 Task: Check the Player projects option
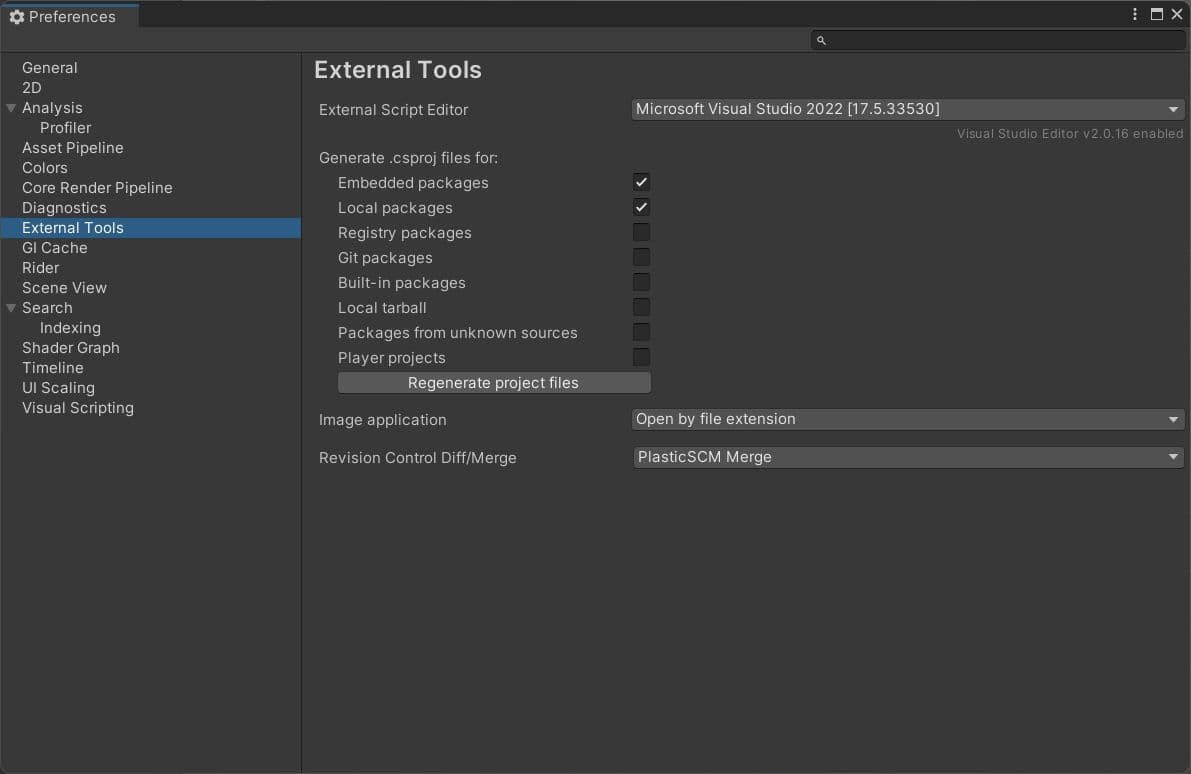[x=641, y=357]
